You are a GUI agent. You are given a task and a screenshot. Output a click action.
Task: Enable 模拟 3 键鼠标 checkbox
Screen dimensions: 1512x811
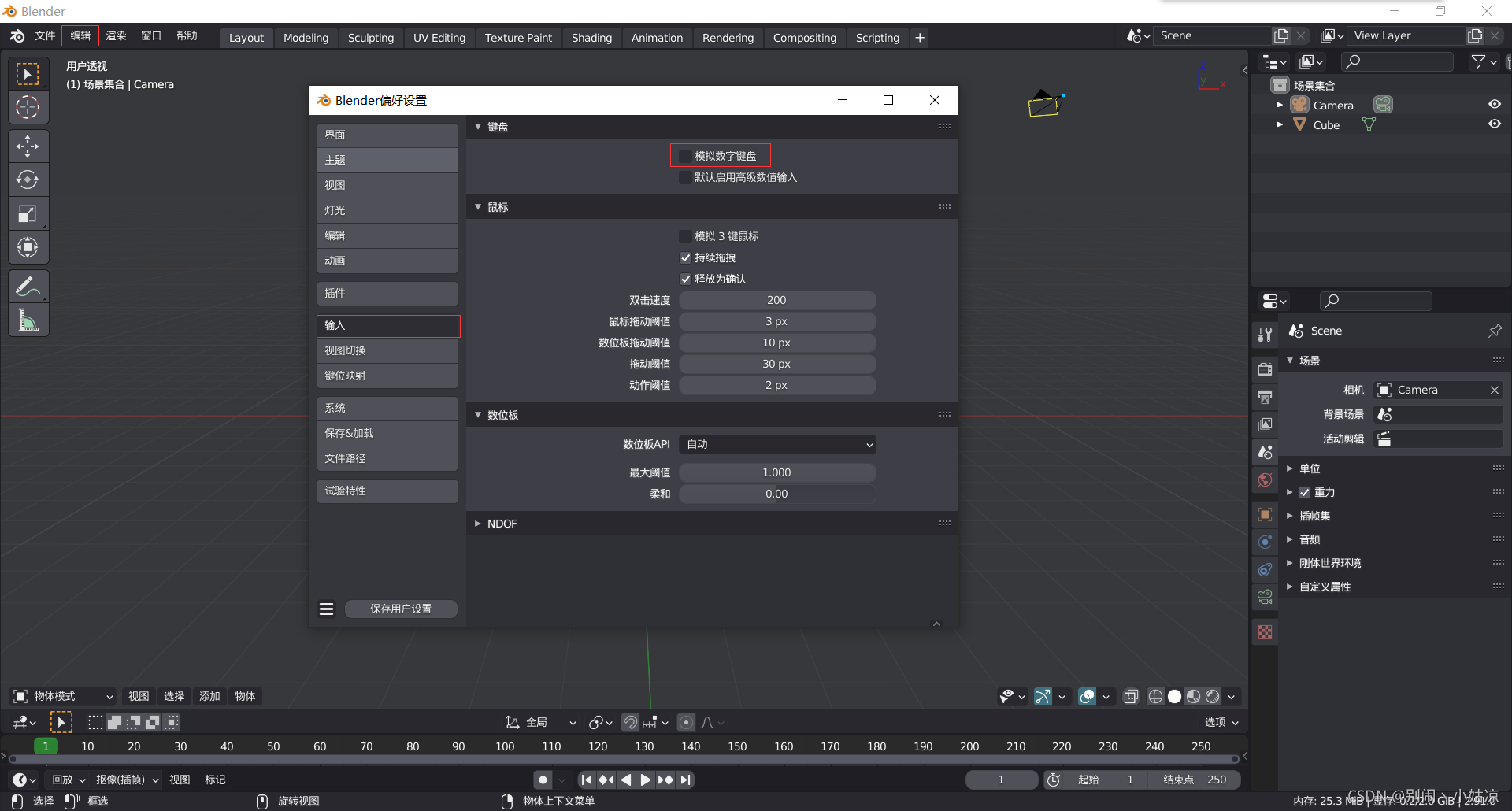pyautogui.click(x=685, y=236)
